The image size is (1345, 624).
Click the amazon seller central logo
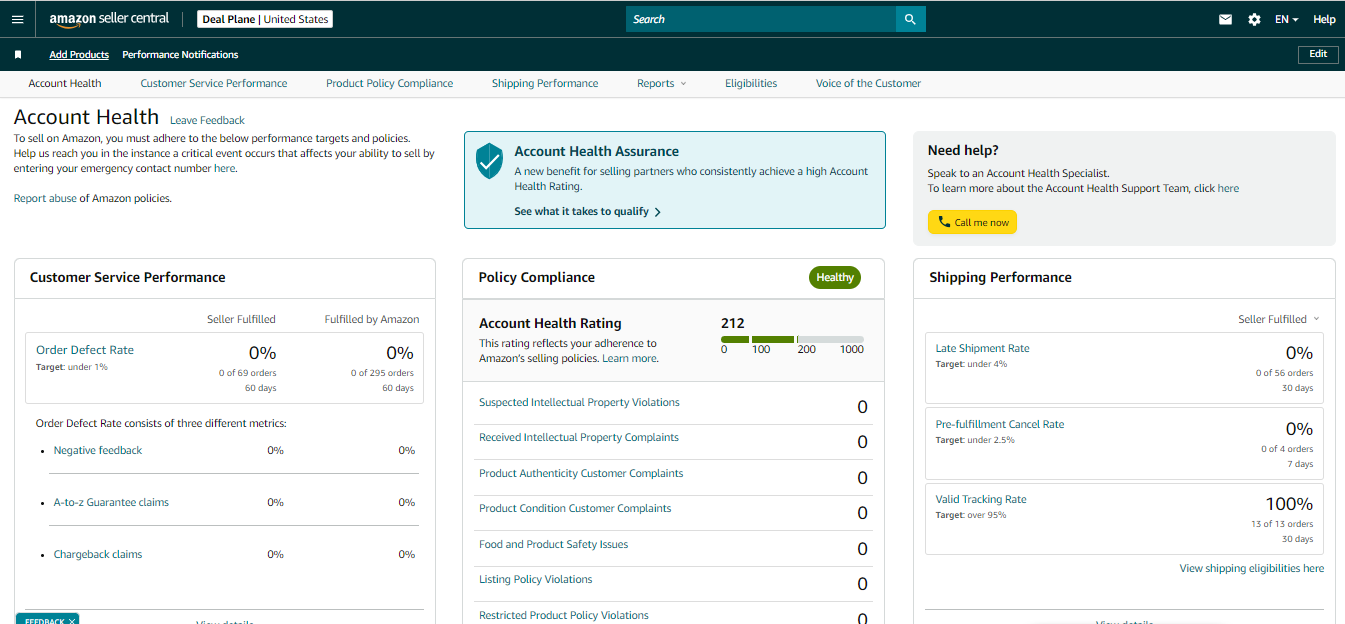click(109, 19)
